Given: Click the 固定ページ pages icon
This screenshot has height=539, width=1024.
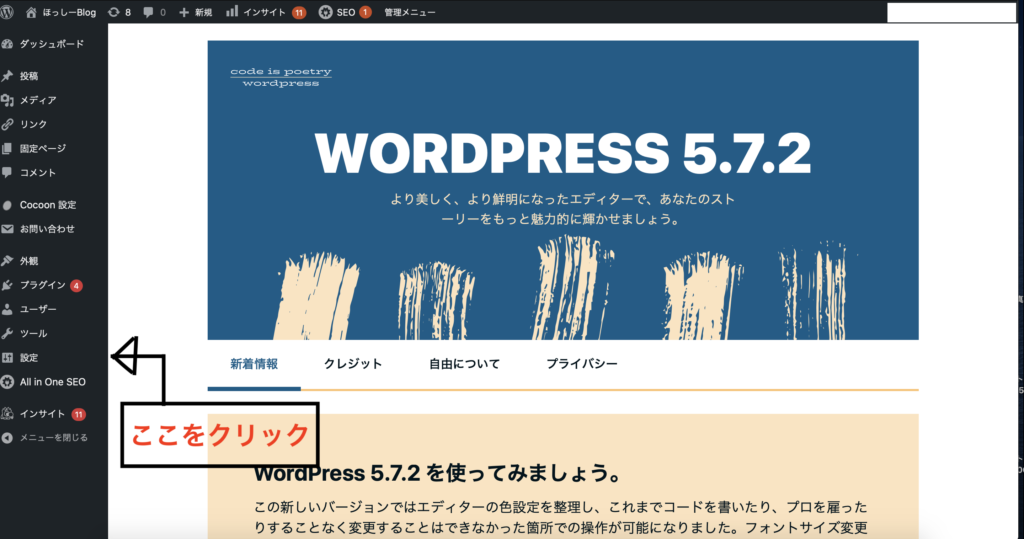Looking at the screenshot, I should pos(7,148).
